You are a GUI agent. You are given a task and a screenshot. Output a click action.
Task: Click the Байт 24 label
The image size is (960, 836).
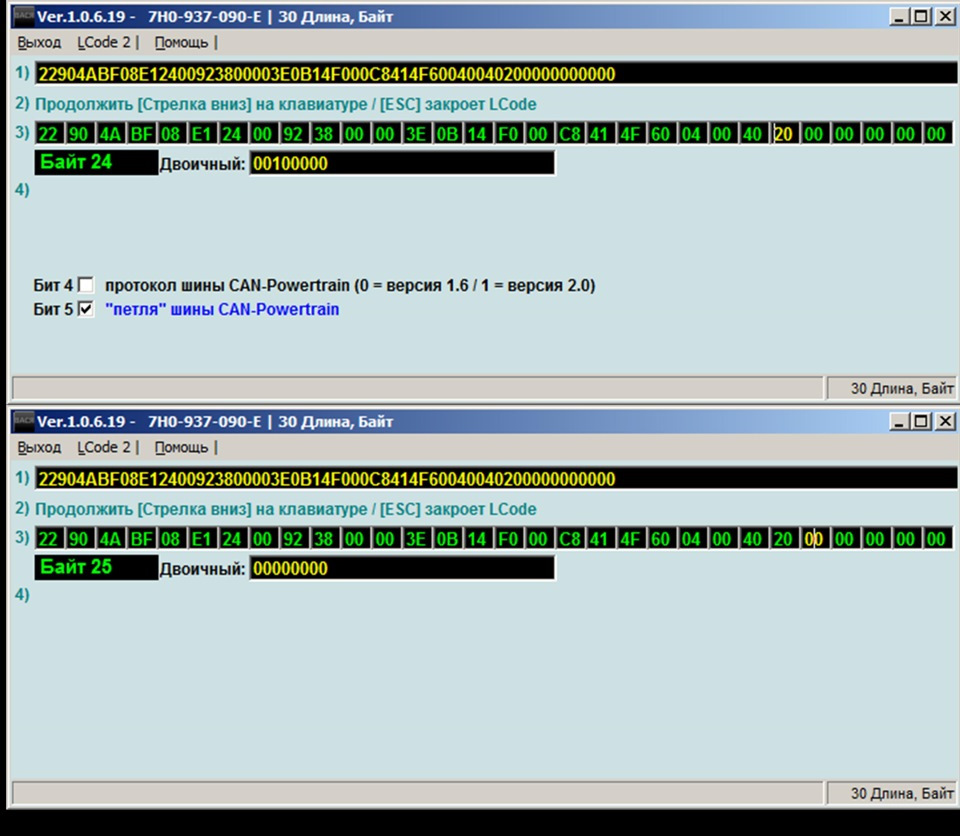[x=96, y=162]
